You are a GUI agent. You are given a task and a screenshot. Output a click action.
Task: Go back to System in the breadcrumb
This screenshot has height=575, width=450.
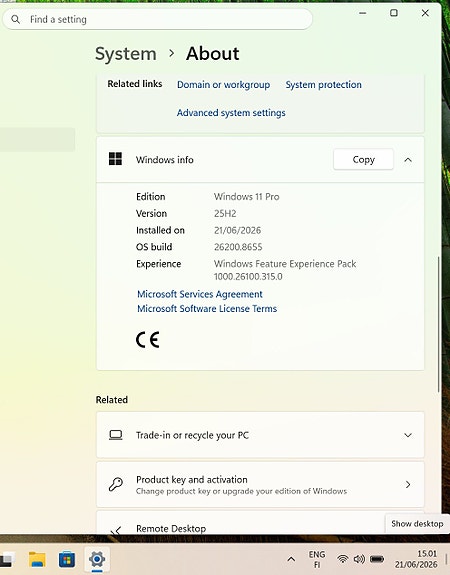(126, 54)
